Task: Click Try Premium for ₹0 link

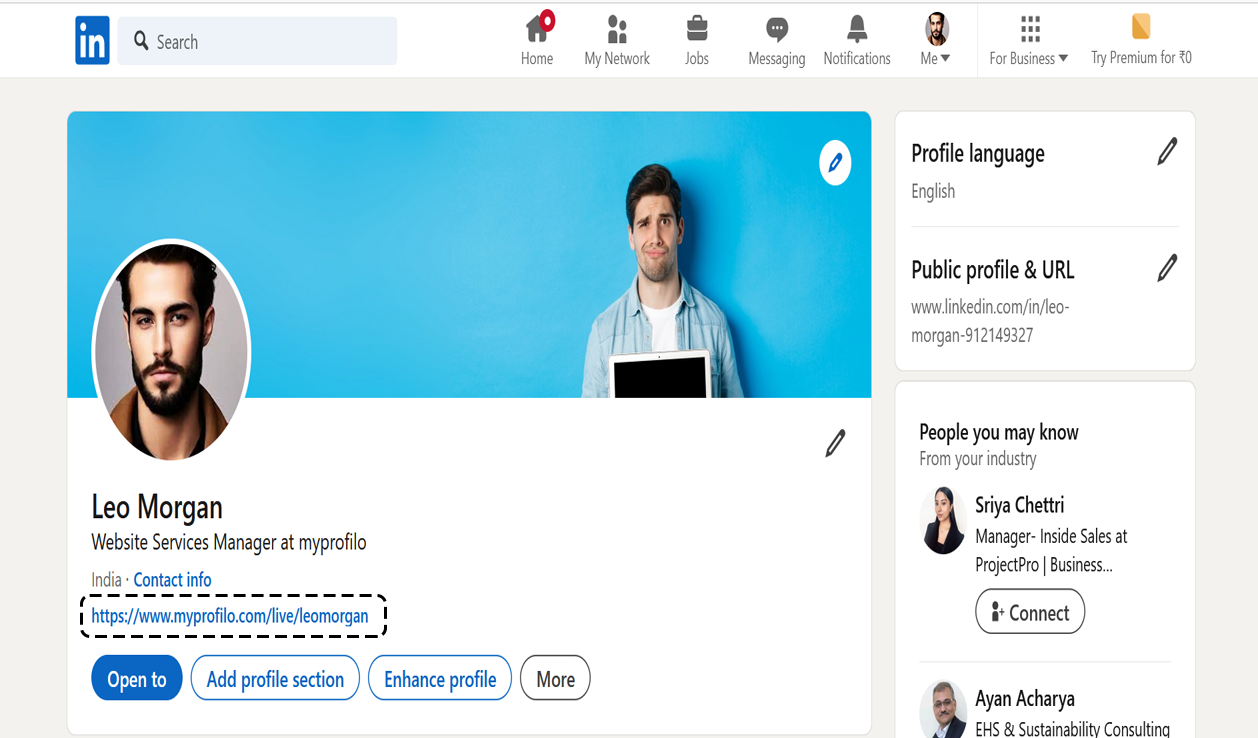Action: click(1141, 58)
